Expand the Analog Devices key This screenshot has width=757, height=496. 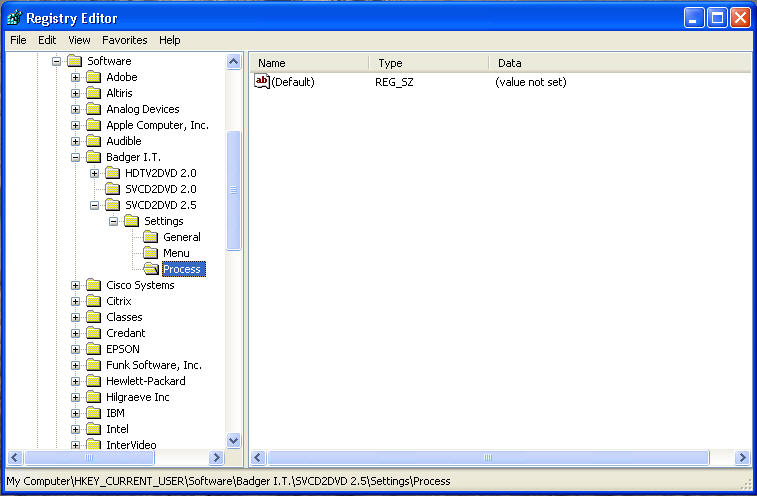coord(75,109)
